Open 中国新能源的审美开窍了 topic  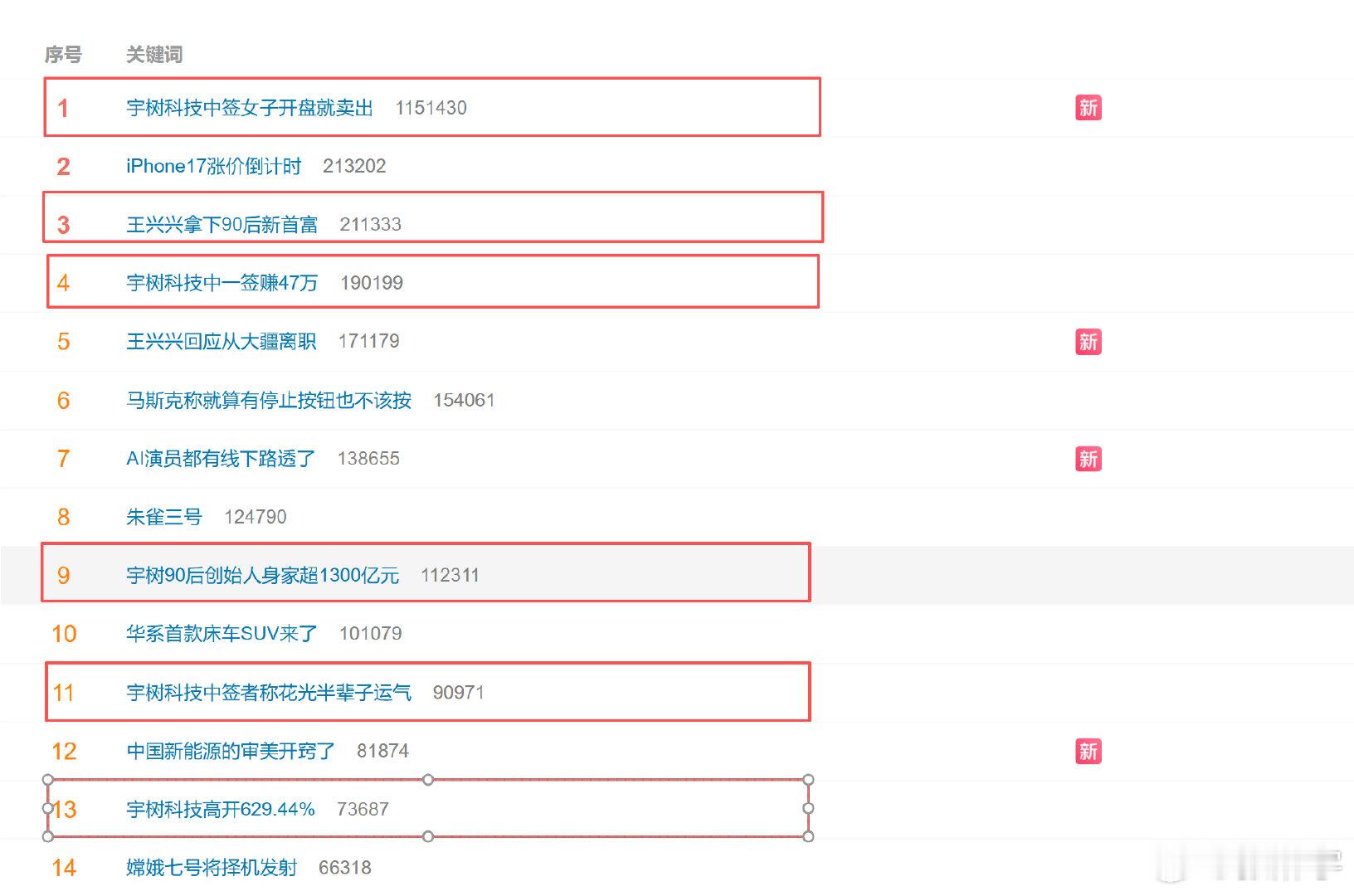(231, 751)
